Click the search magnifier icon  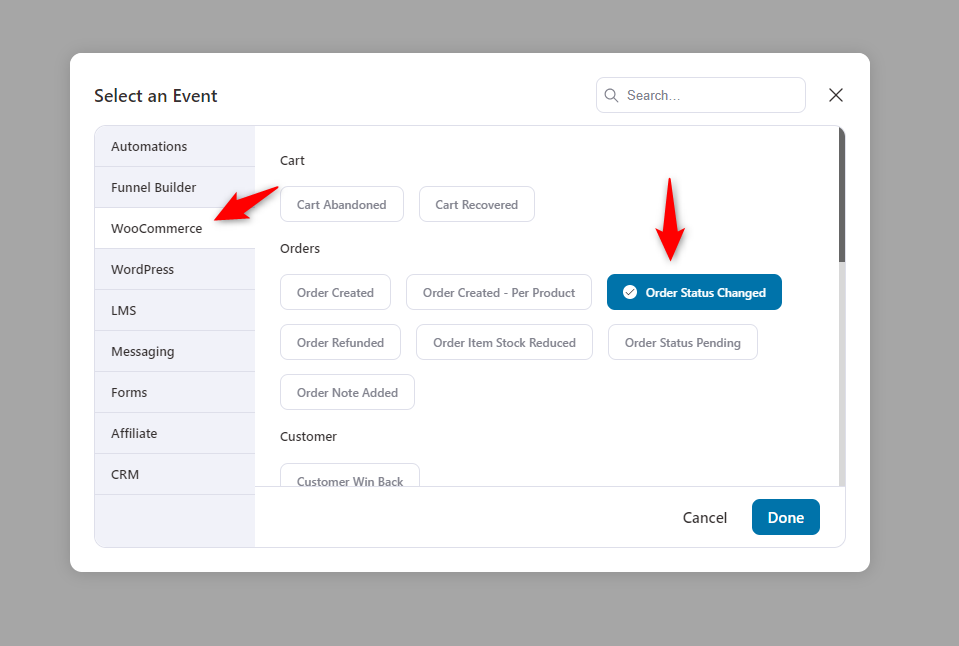coord(611,95)
